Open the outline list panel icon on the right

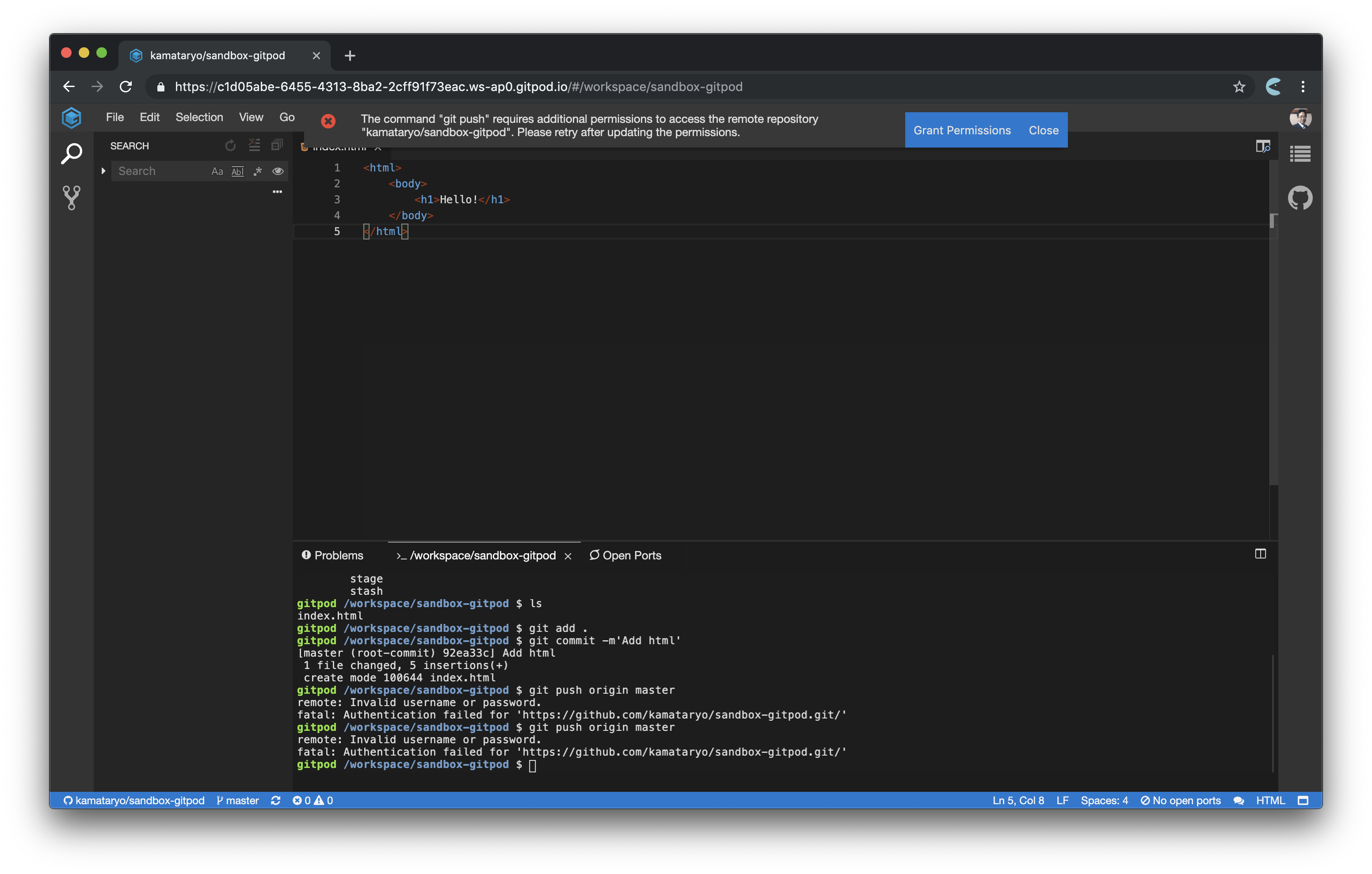1300,154
